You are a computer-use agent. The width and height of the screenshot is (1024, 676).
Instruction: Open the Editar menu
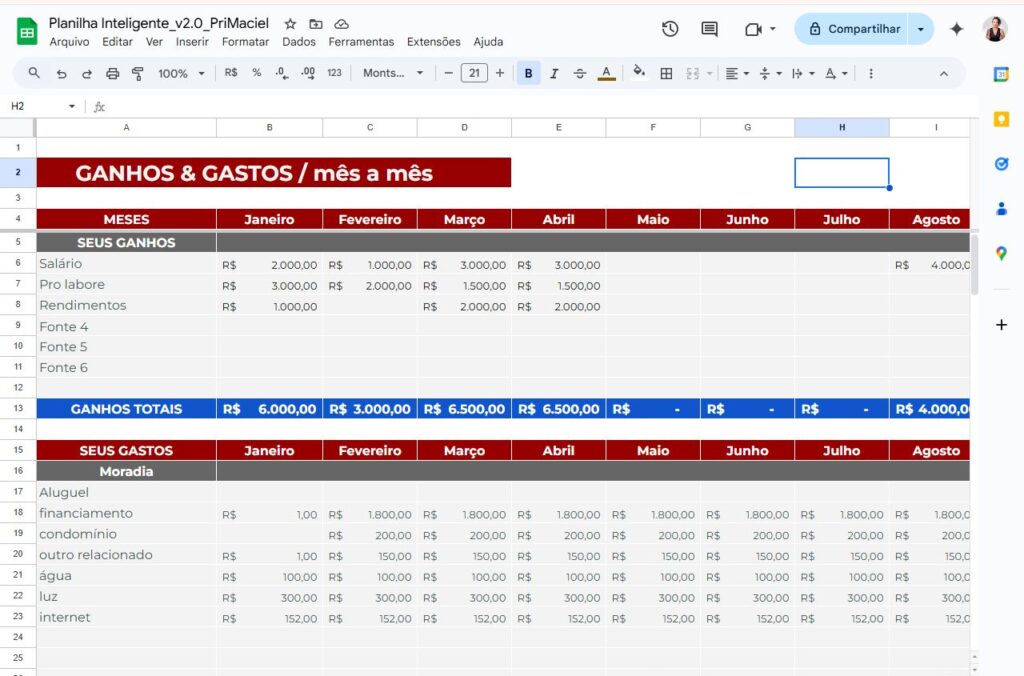[118, 42]
